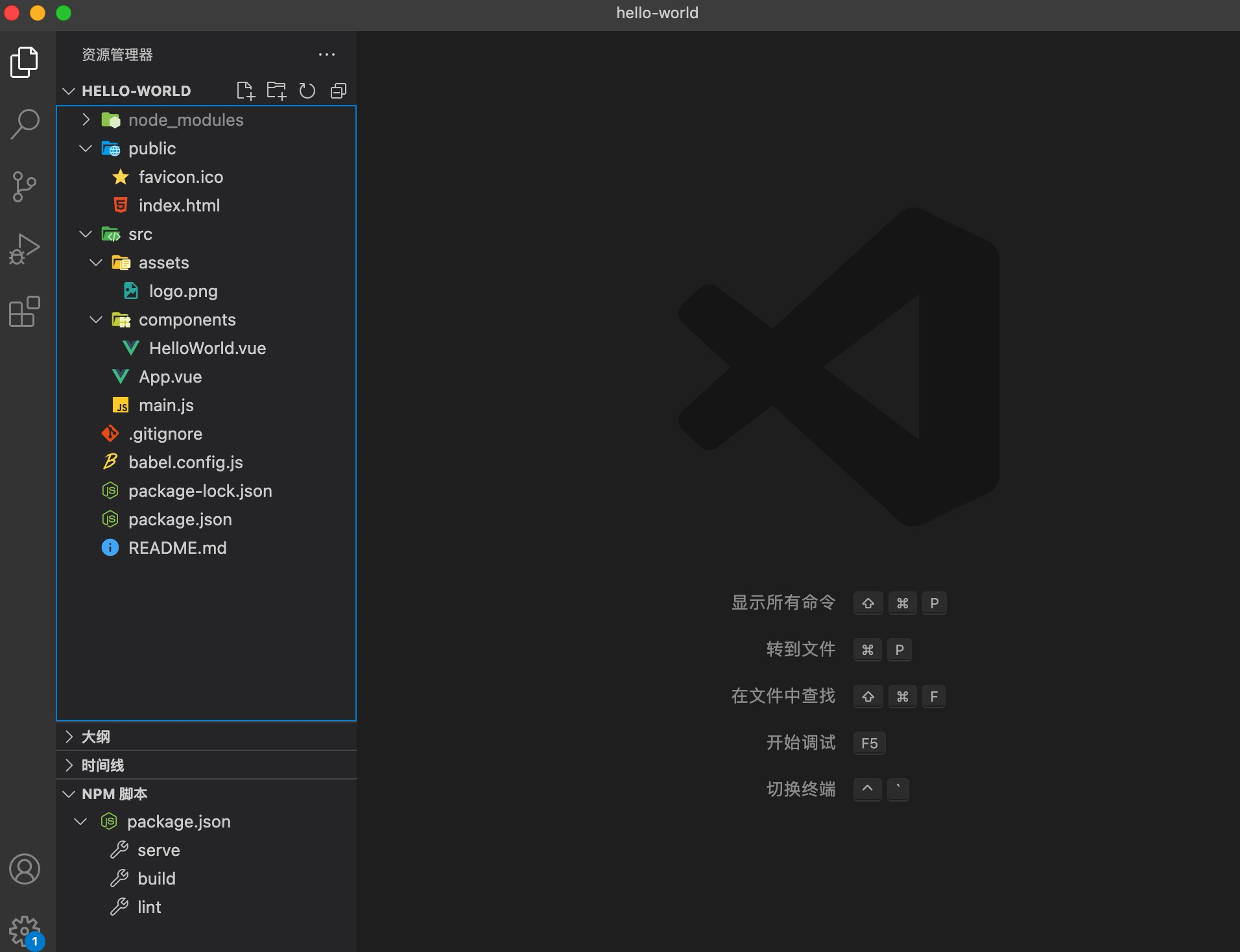Open favicon.ico file

tap(180, 177)
